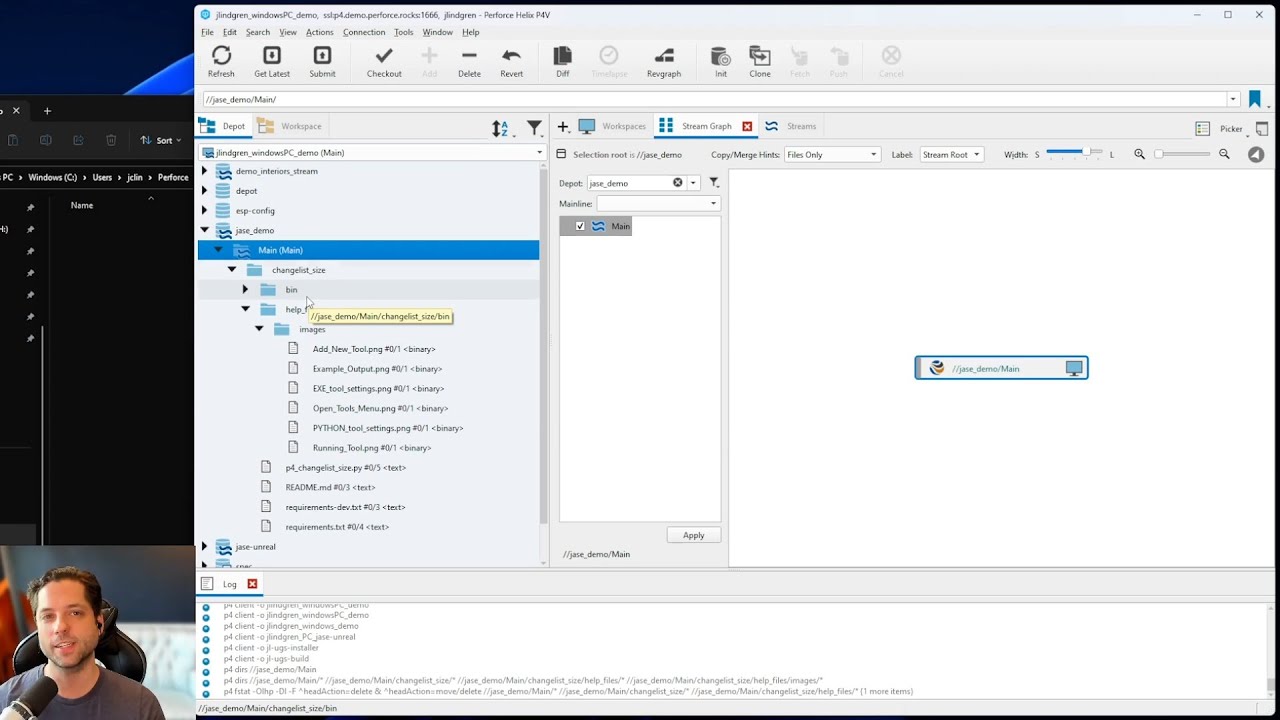Click the workspace icon on //jase_demo/Main node
Screen dimensions: 1280x720
point(1074,368)
